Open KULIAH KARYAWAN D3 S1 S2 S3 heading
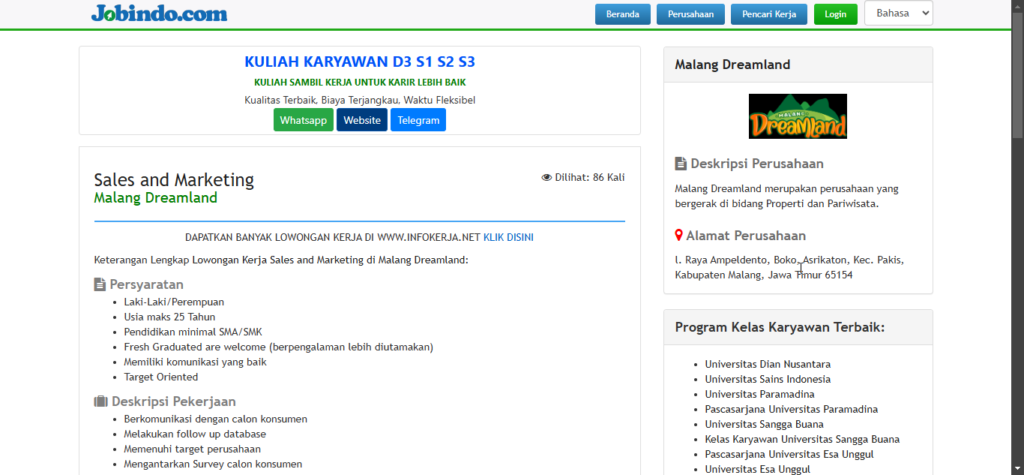 tap(360, 62)
